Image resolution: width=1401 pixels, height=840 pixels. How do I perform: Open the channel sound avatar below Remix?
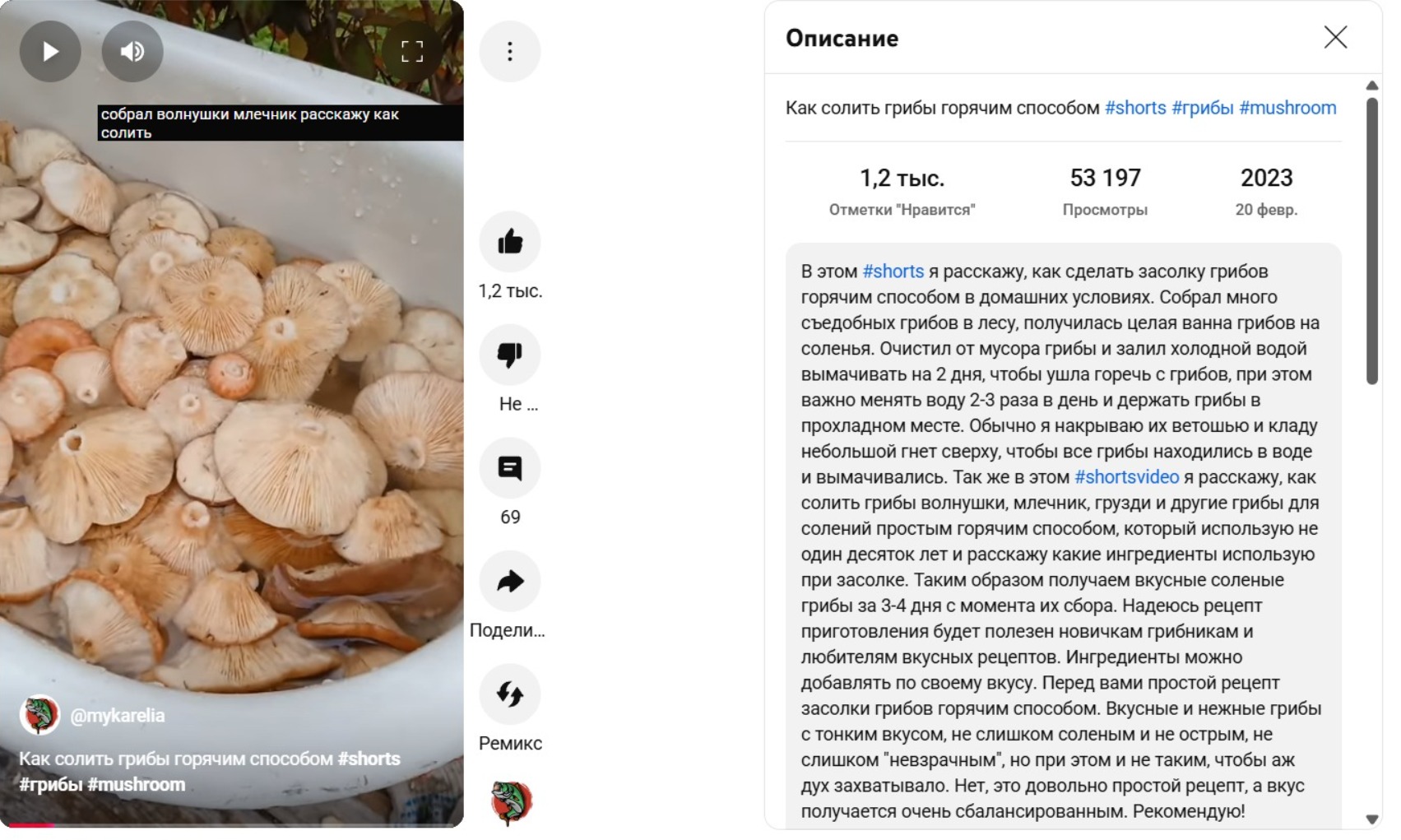511,802
